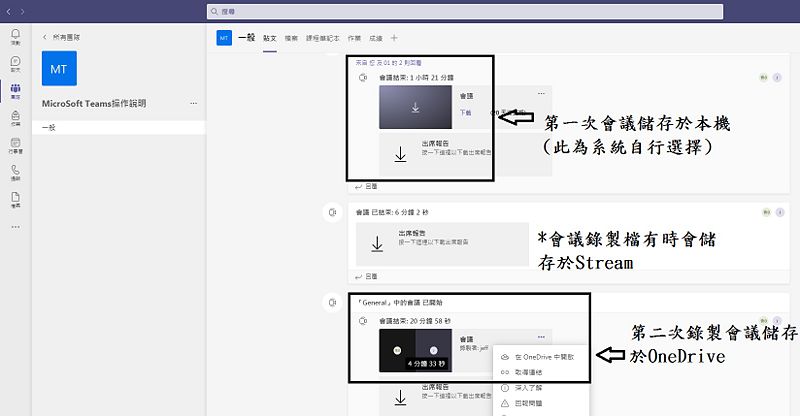Click first participant avatar on 1小時21分鐘 post
Image resolution: width=800 pixels, height=416 pixels.
pos(764,78)
